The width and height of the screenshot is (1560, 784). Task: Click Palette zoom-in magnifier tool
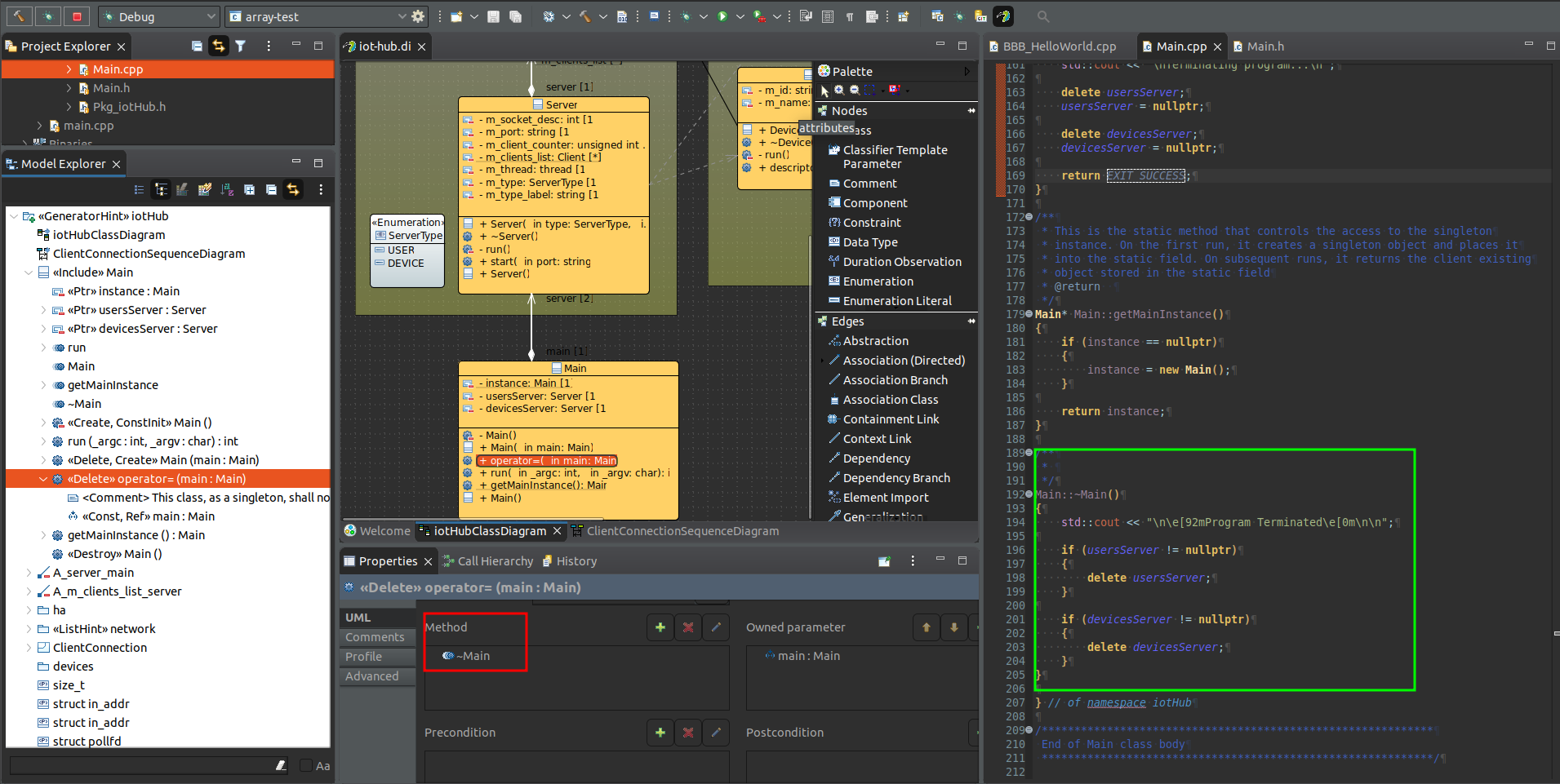839,91
